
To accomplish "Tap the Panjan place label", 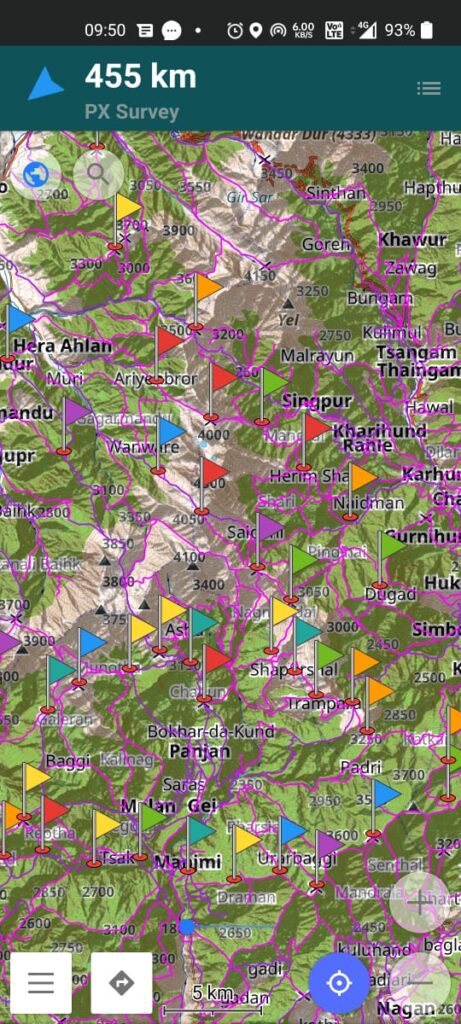I will (x=200, y=751).
